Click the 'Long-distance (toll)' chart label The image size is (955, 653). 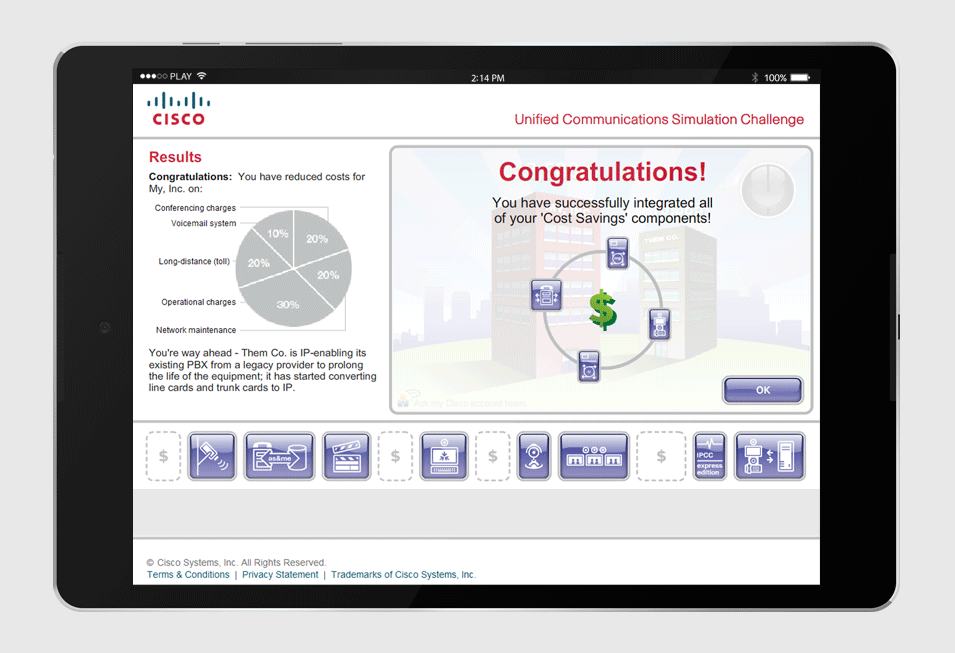click(194, 261)
